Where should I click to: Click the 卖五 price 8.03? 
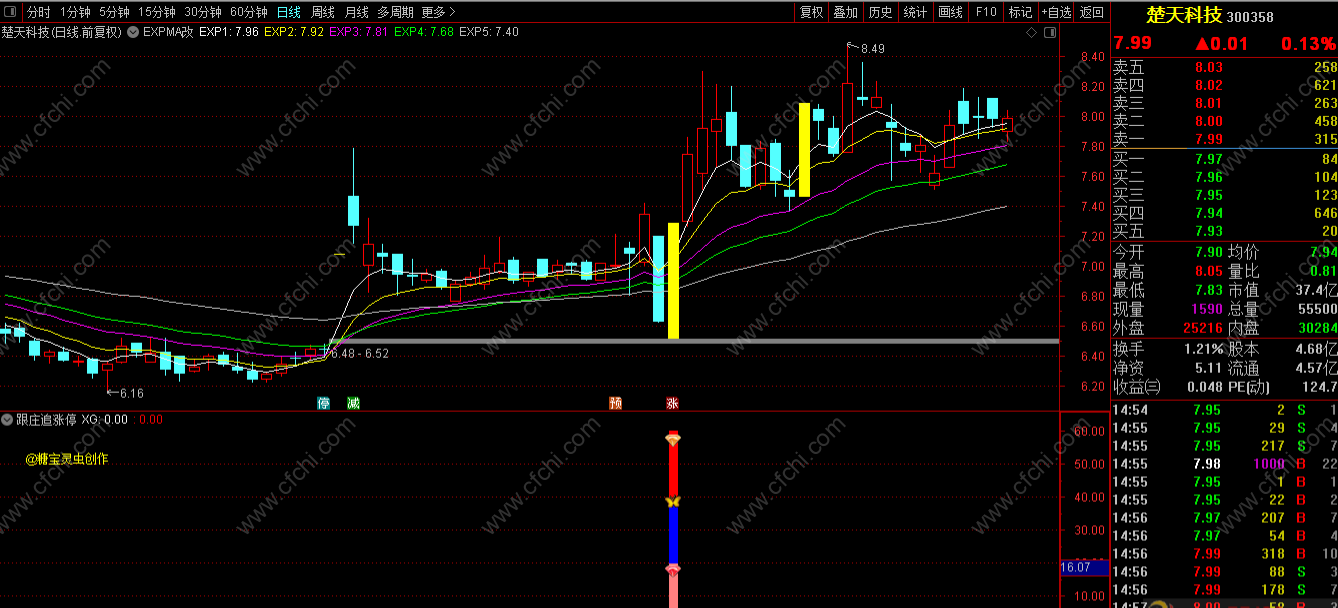pos(1208,67)
